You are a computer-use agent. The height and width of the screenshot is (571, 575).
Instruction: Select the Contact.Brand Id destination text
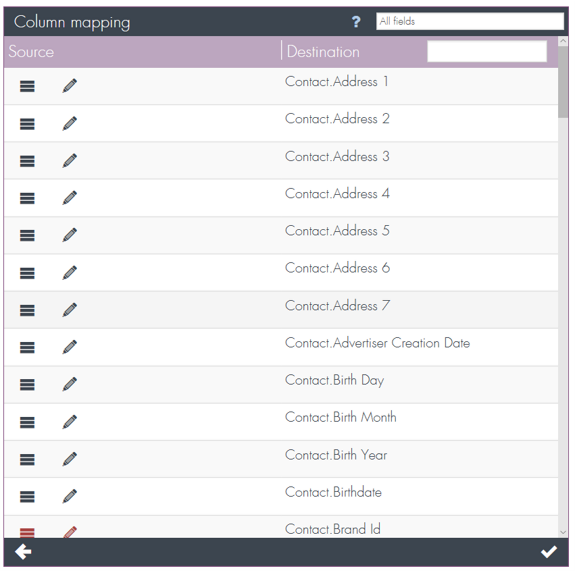click(333, 529)
